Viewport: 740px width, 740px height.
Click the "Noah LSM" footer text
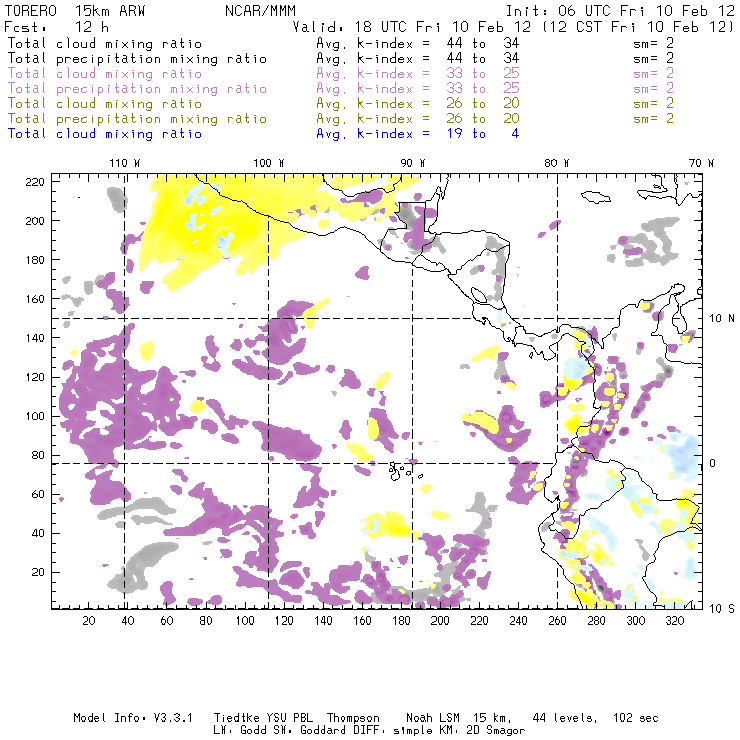tap(433, 718)
